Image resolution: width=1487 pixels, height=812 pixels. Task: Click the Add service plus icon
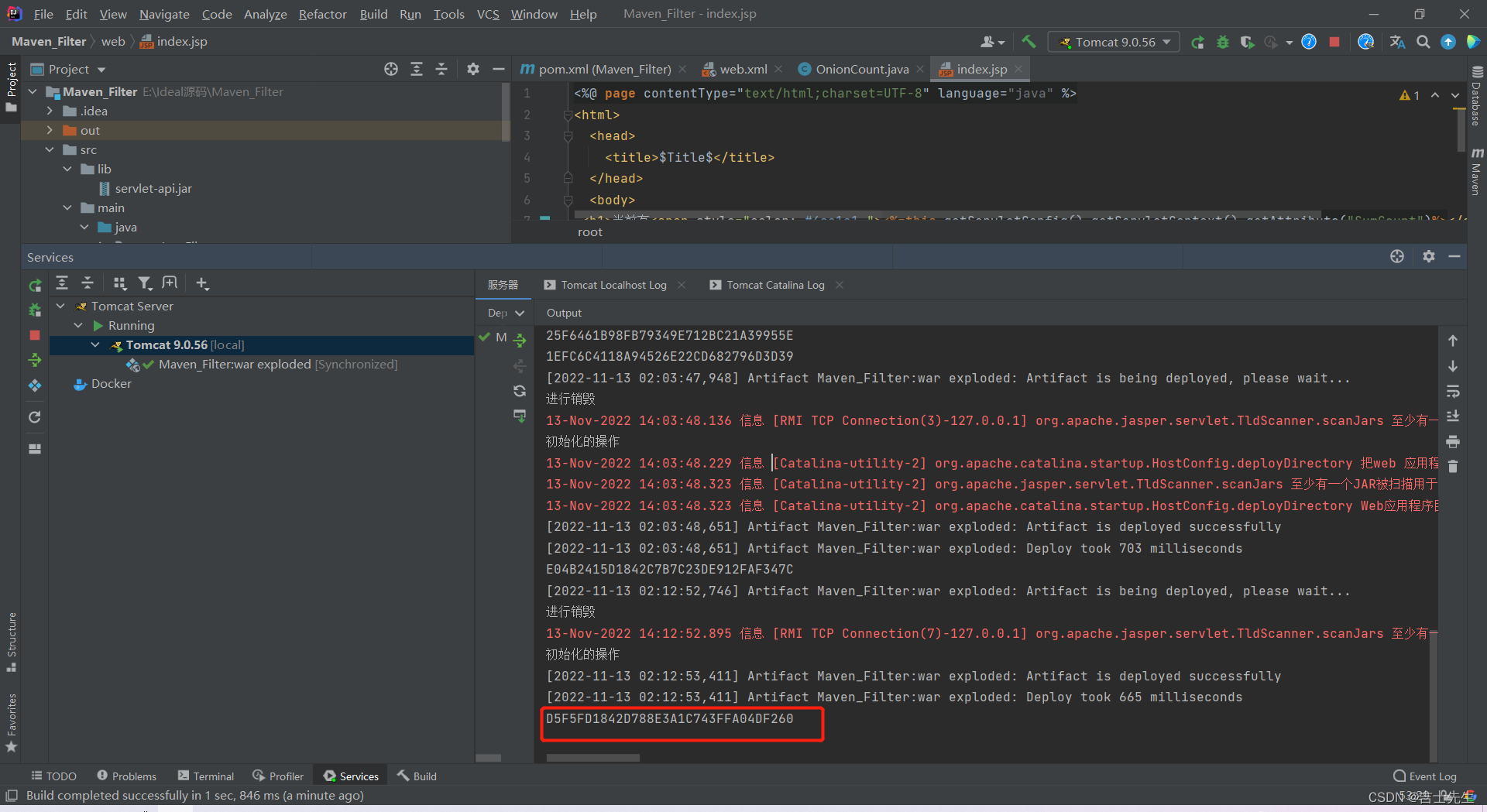(x=202, y=283)
